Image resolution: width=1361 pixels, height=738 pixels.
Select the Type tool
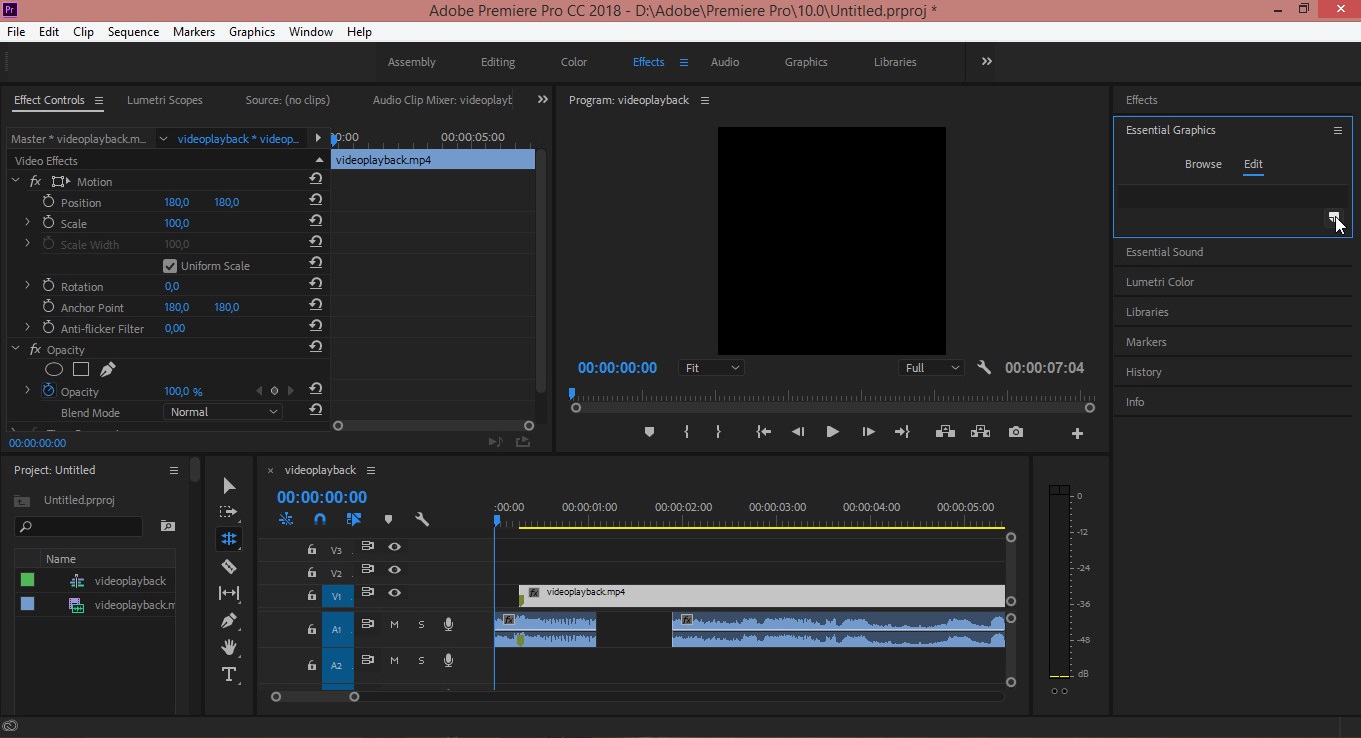click(x=229, y=674)
